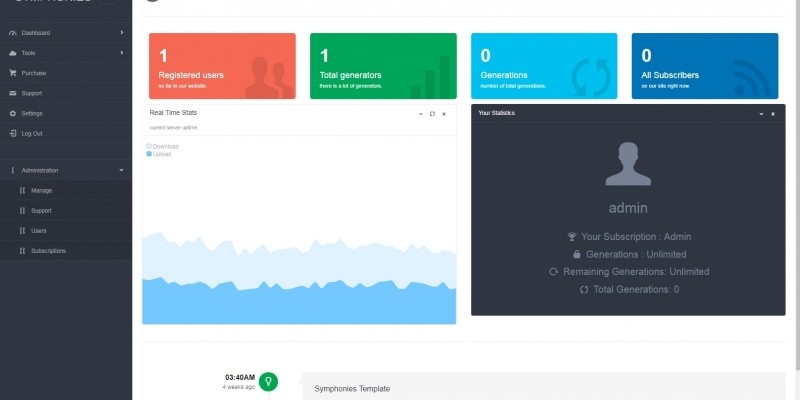Click the Purchase shopping cart icon
Image resolution: width=800 pixels, height=400 pixels.
coord(12,73)
